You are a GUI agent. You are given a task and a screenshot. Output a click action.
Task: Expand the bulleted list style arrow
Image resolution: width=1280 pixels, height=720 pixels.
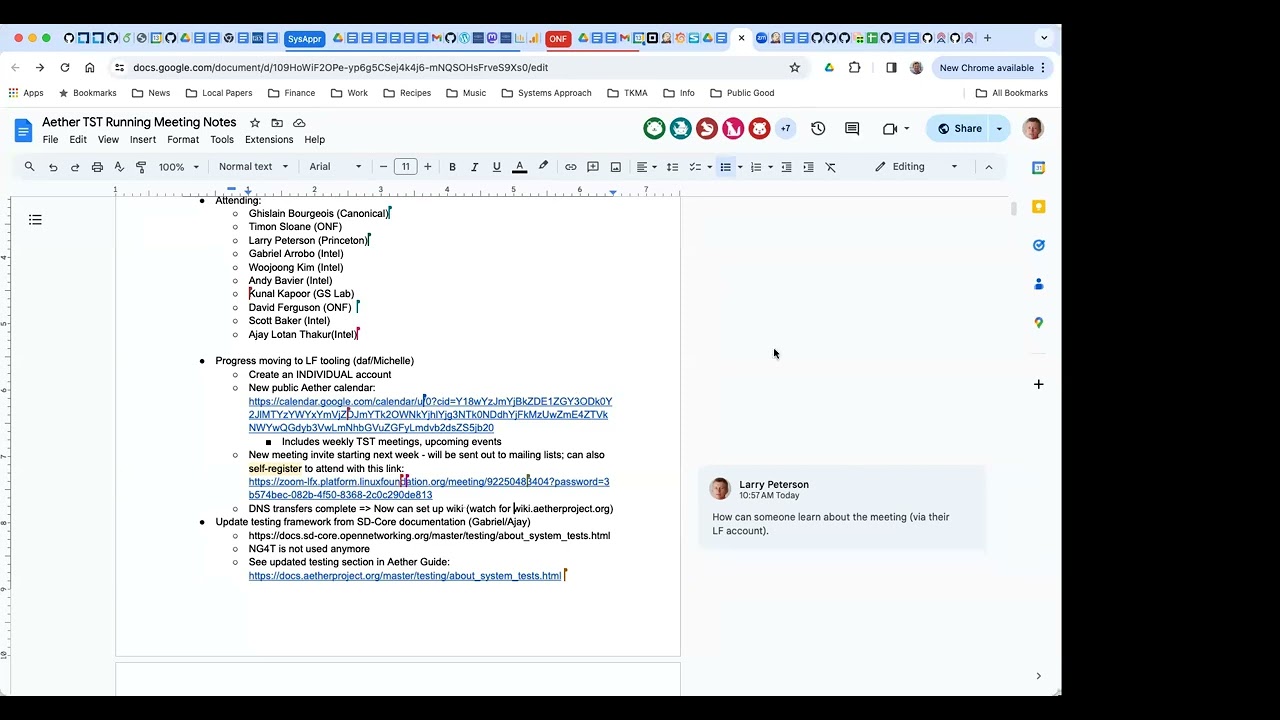[740, 167]
